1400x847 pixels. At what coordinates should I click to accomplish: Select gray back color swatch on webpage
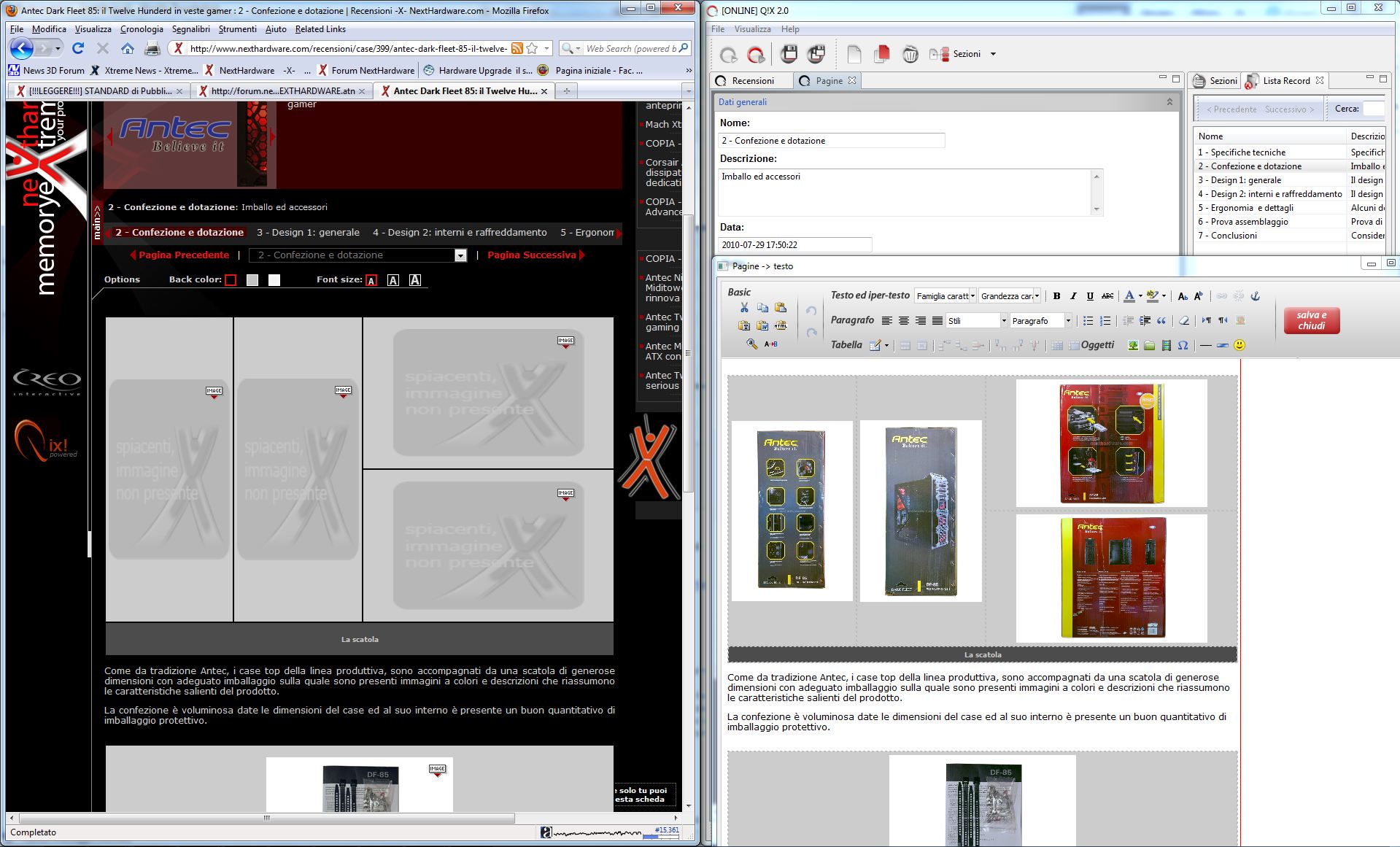[x=252, y=280]
